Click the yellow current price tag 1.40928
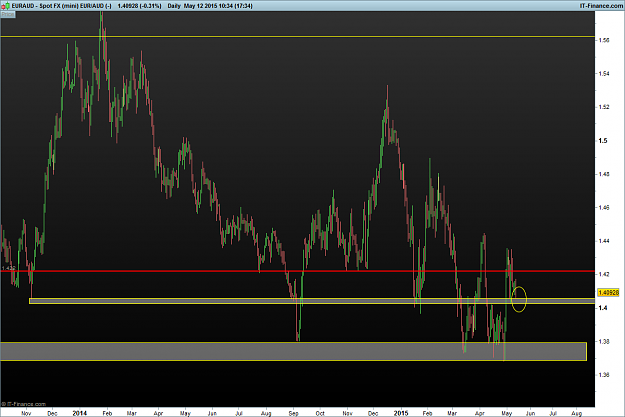 pos(609,293)
